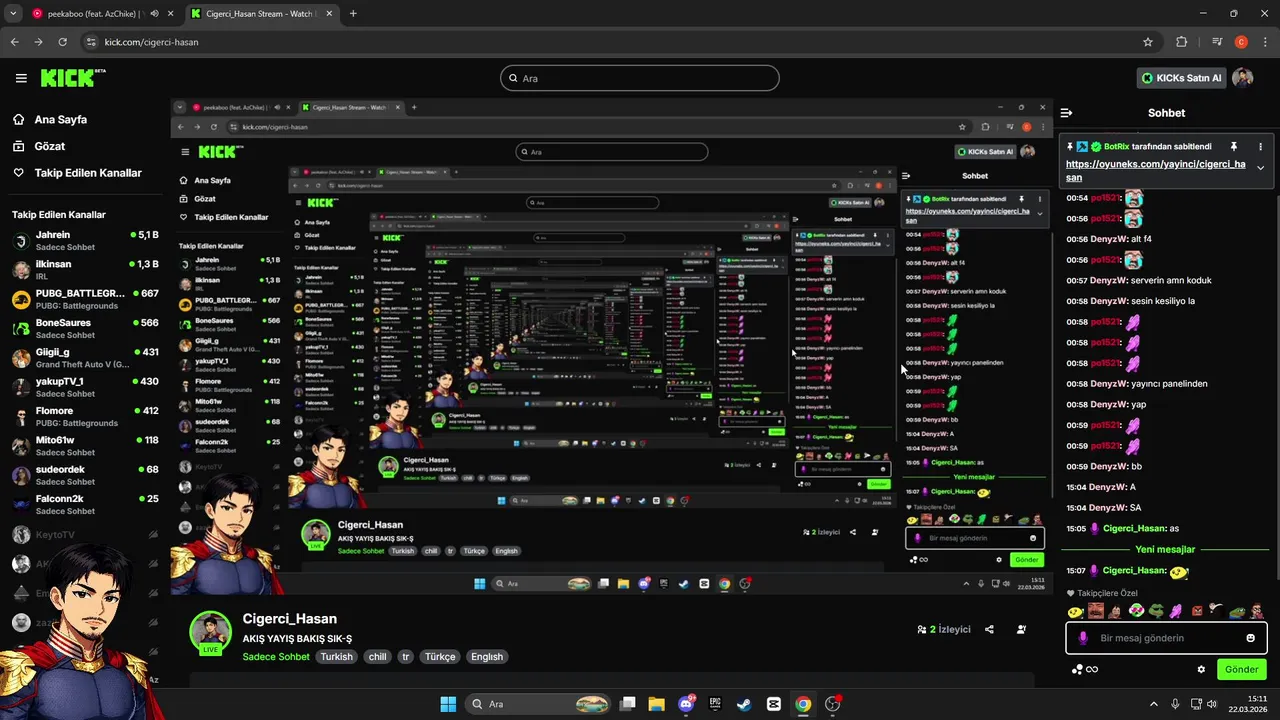Image resolution: width=1280 pixels, height=720 pixels.
Task: Open ilkinsan followed channel
Action: (x=84, y=270)
